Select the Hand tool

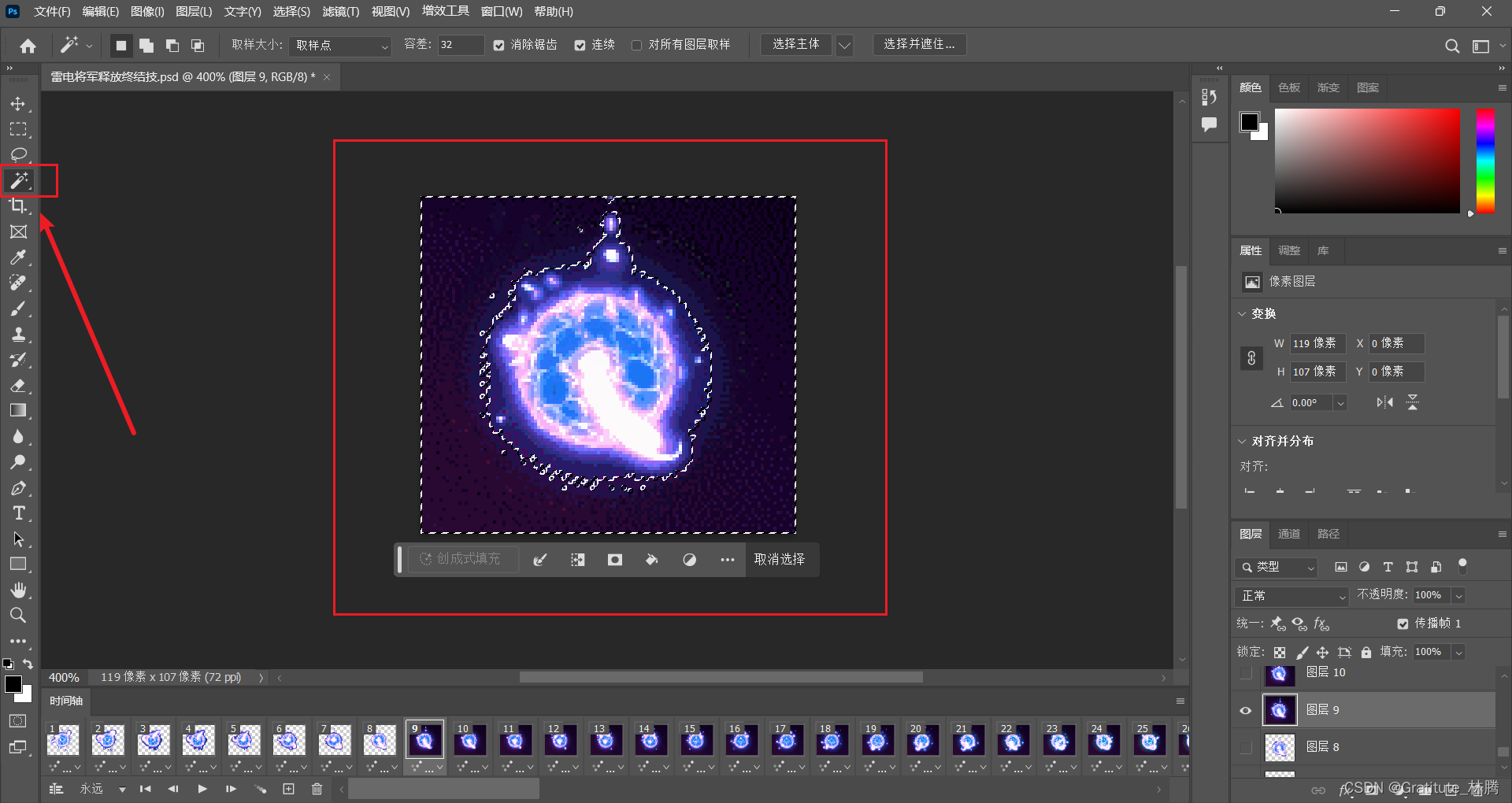(x=17, y=590)
